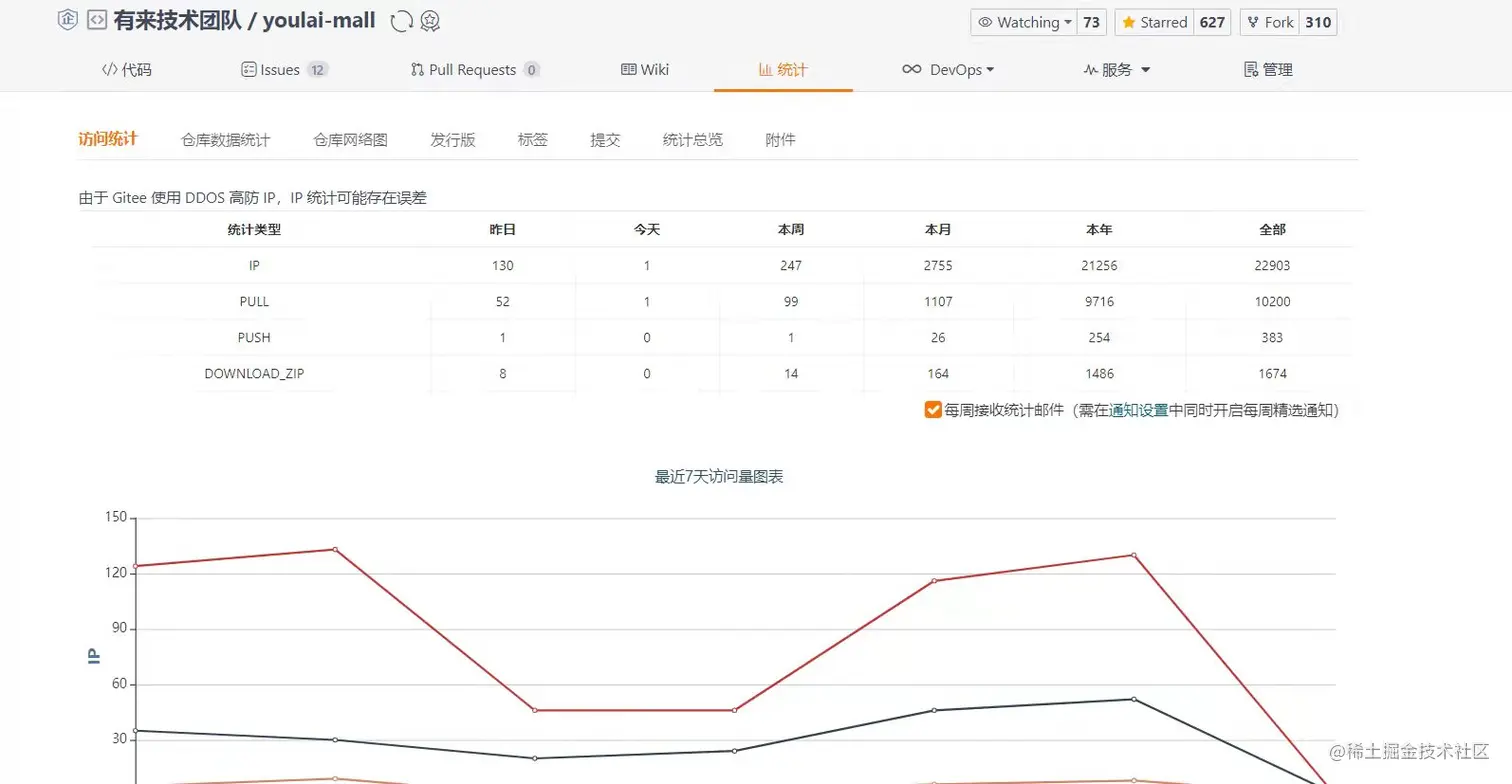Click the sync icon next to youlai-mall
Viewport: 1512px width, 784px height.
tap(401, 21)
